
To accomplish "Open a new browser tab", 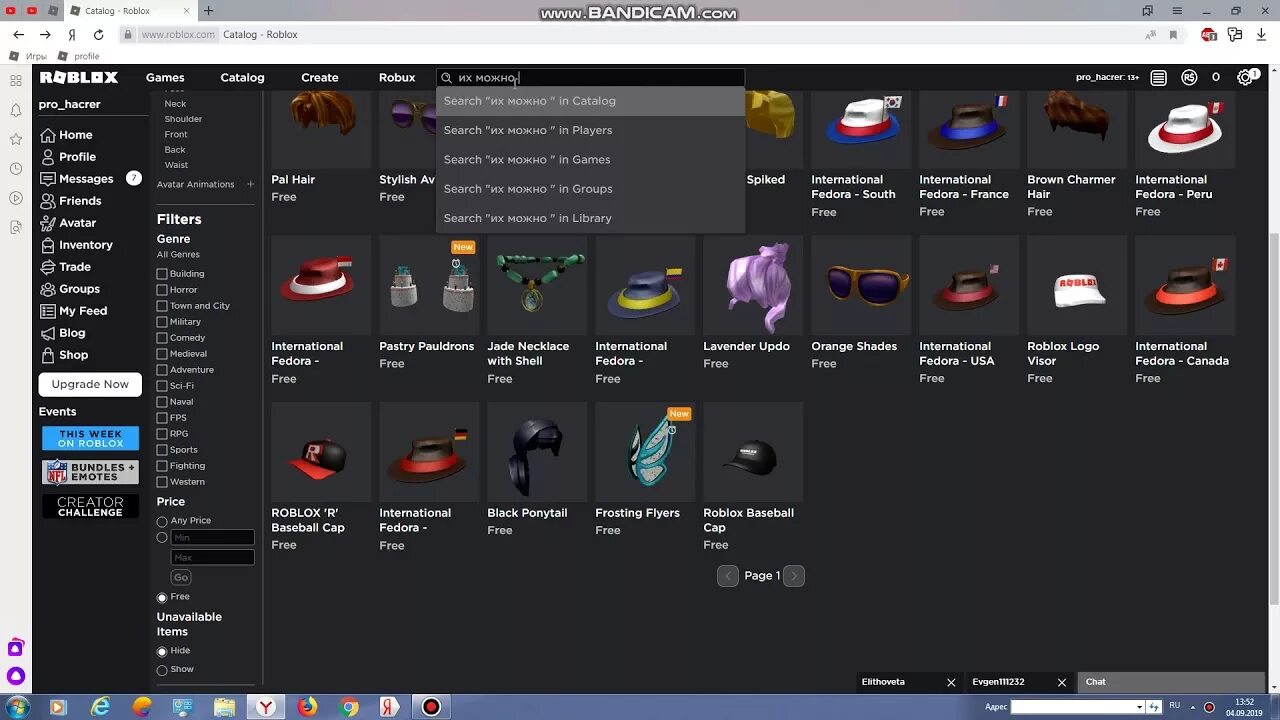I will 208,11.
